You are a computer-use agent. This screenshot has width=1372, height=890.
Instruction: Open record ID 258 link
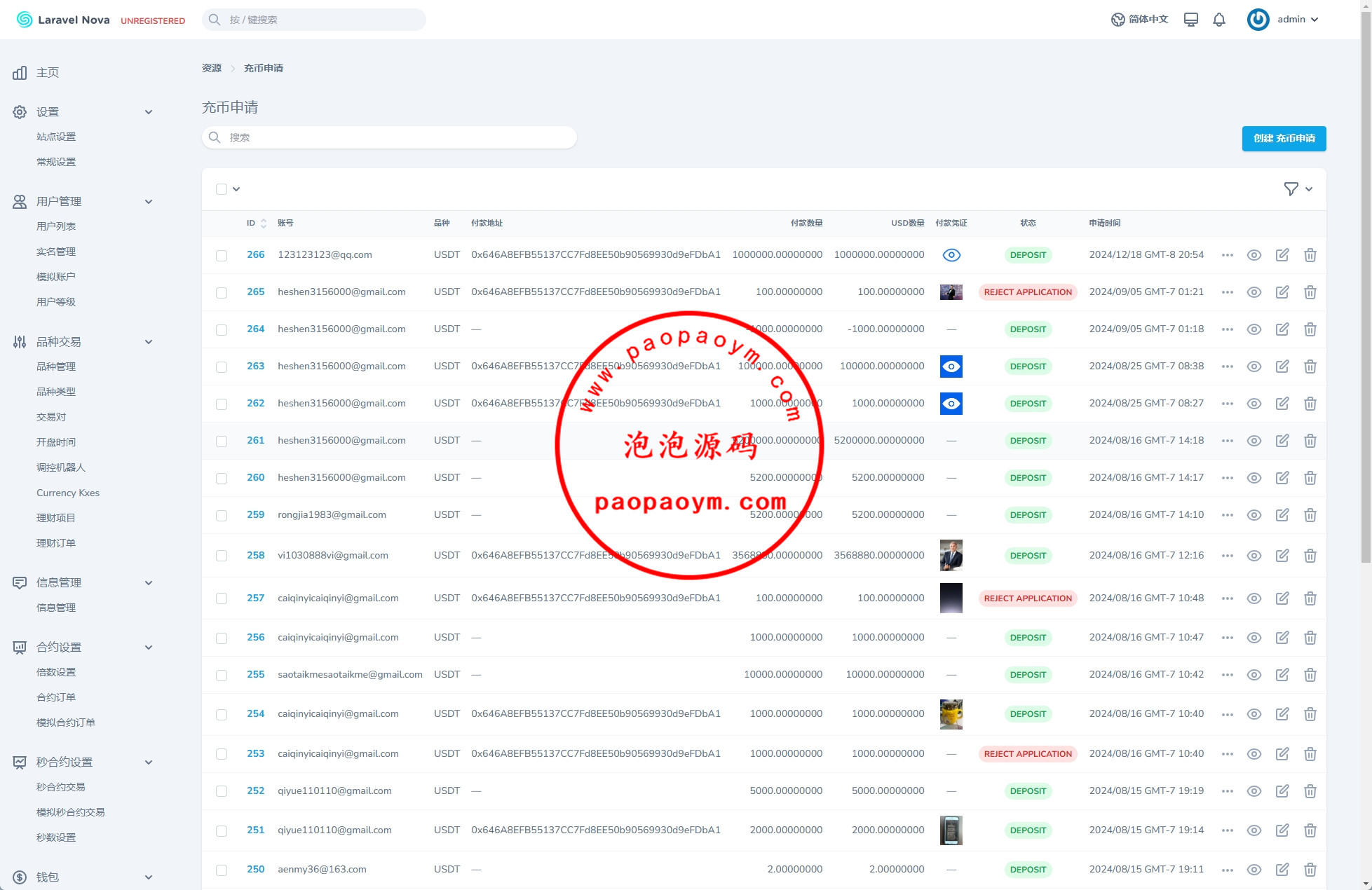coord(255,556)
